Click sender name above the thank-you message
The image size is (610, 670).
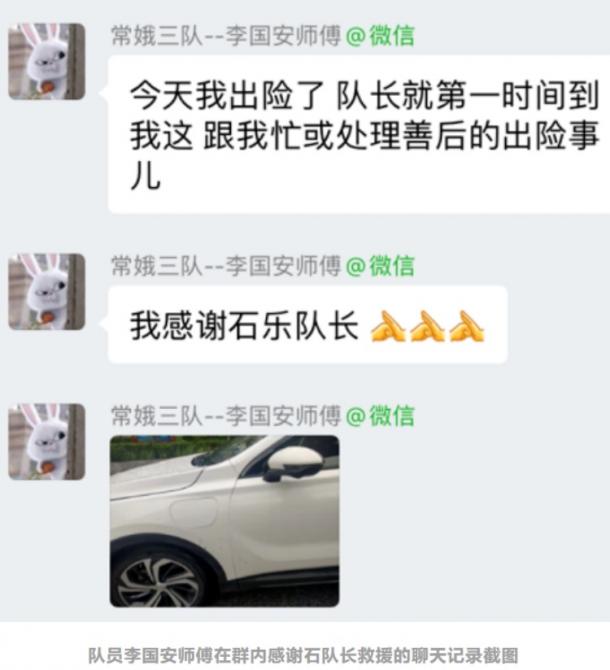coord(226,266)
